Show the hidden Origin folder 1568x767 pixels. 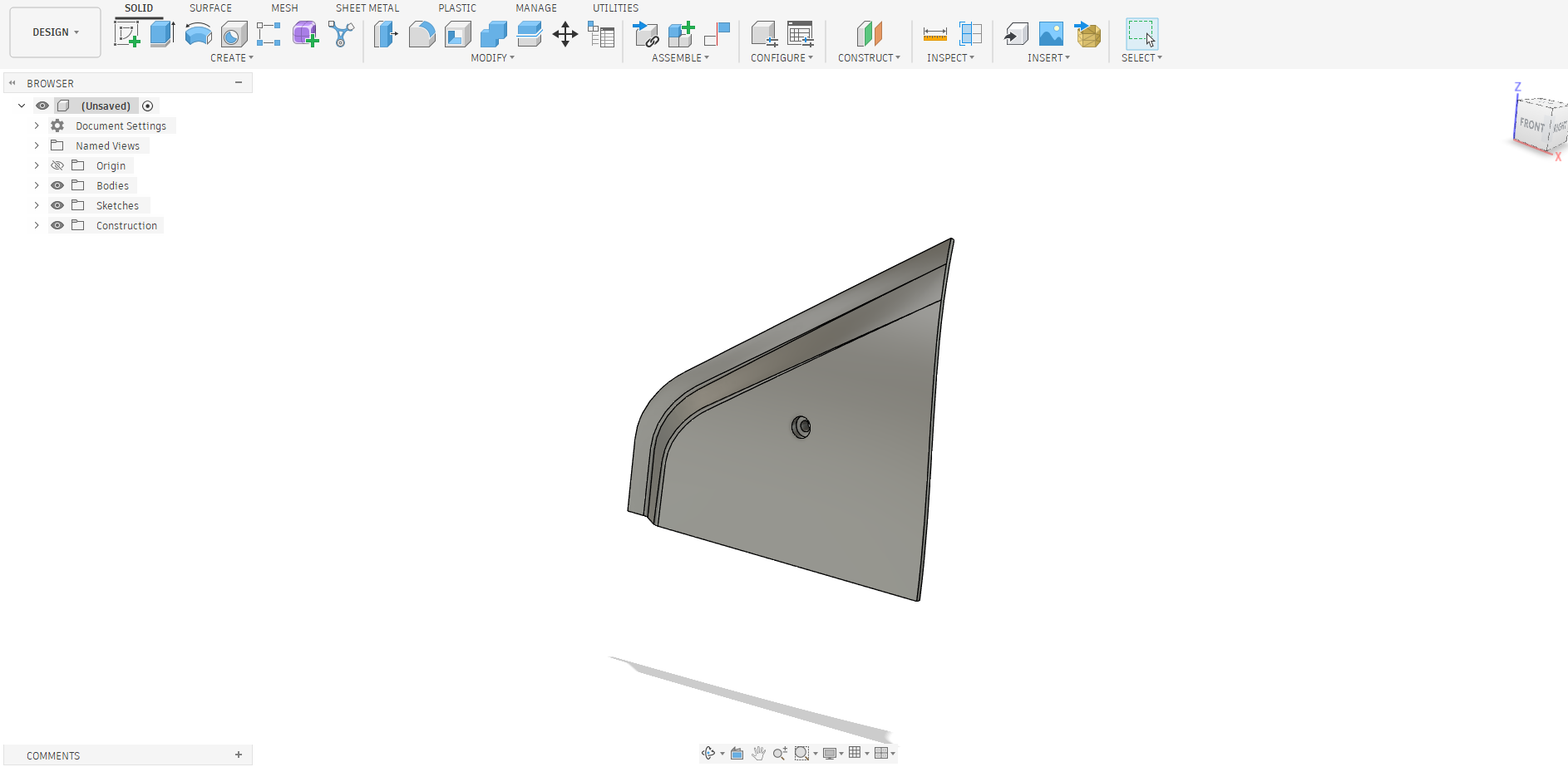click(x=57, y=165)
